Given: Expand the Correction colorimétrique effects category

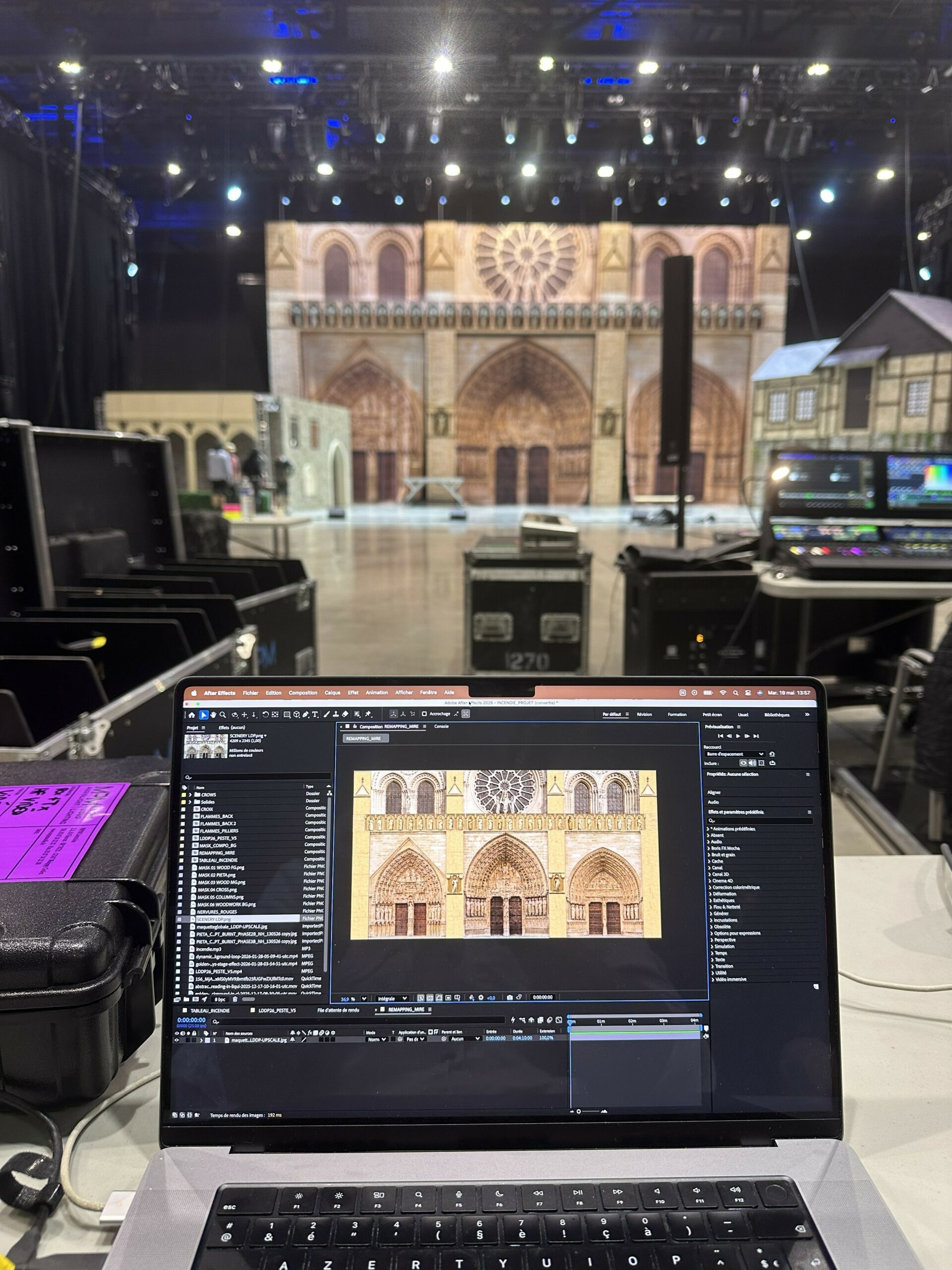Looking at the screenshot, I should 708,887.
